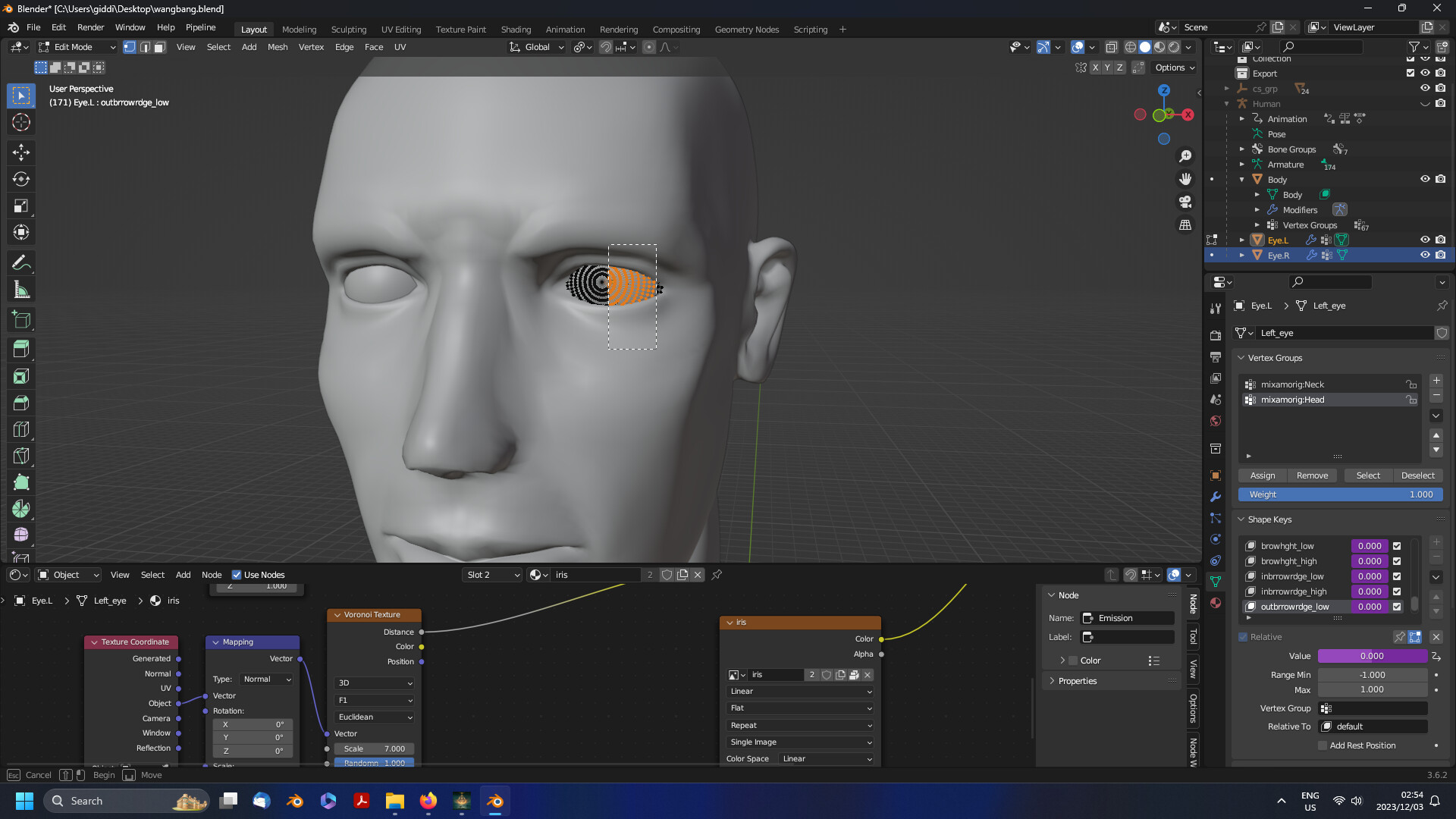Click Assign button in Vertex Groups
The image size is (1456, 819).
[x=1262, y=475]
